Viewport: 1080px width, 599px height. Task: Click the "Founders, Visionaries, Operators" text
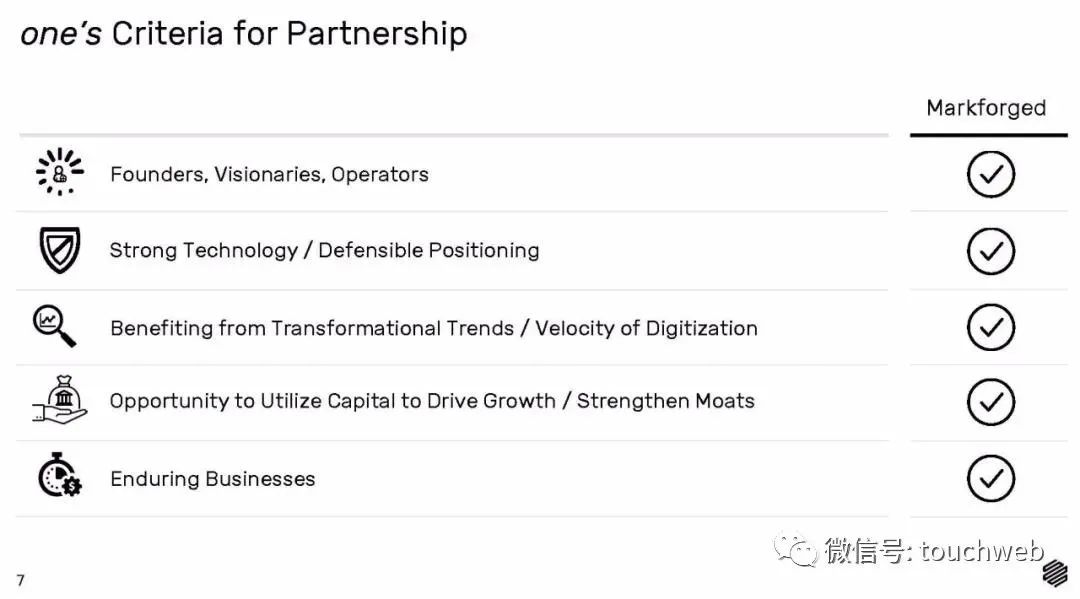(x=269, y=174)
